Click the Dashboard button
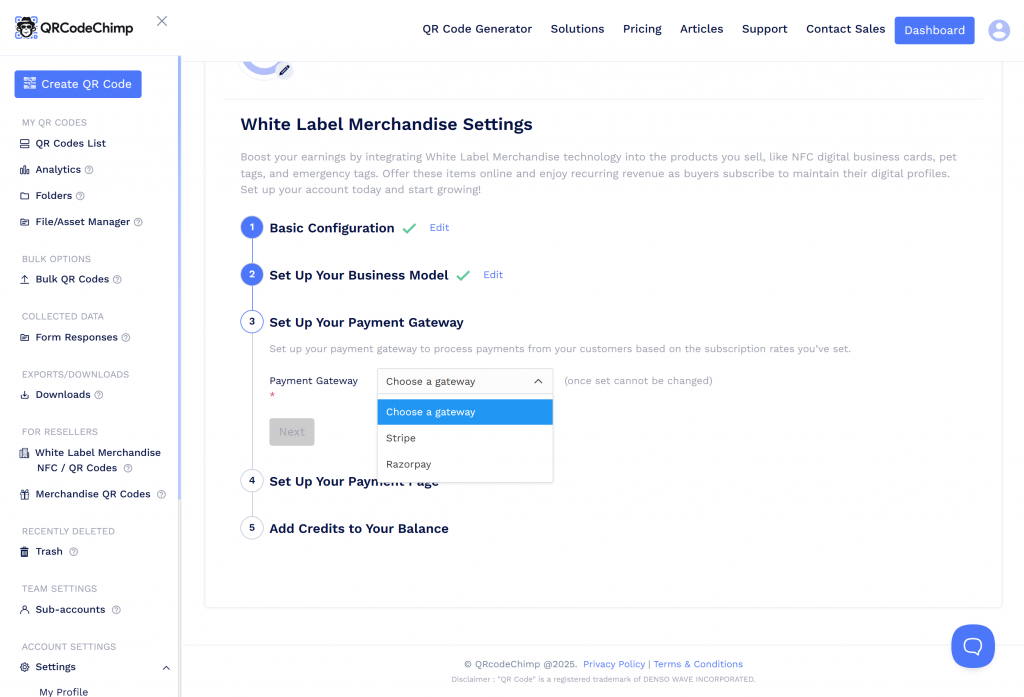The height and width of the screenshot is (697, 1024). 934,30
